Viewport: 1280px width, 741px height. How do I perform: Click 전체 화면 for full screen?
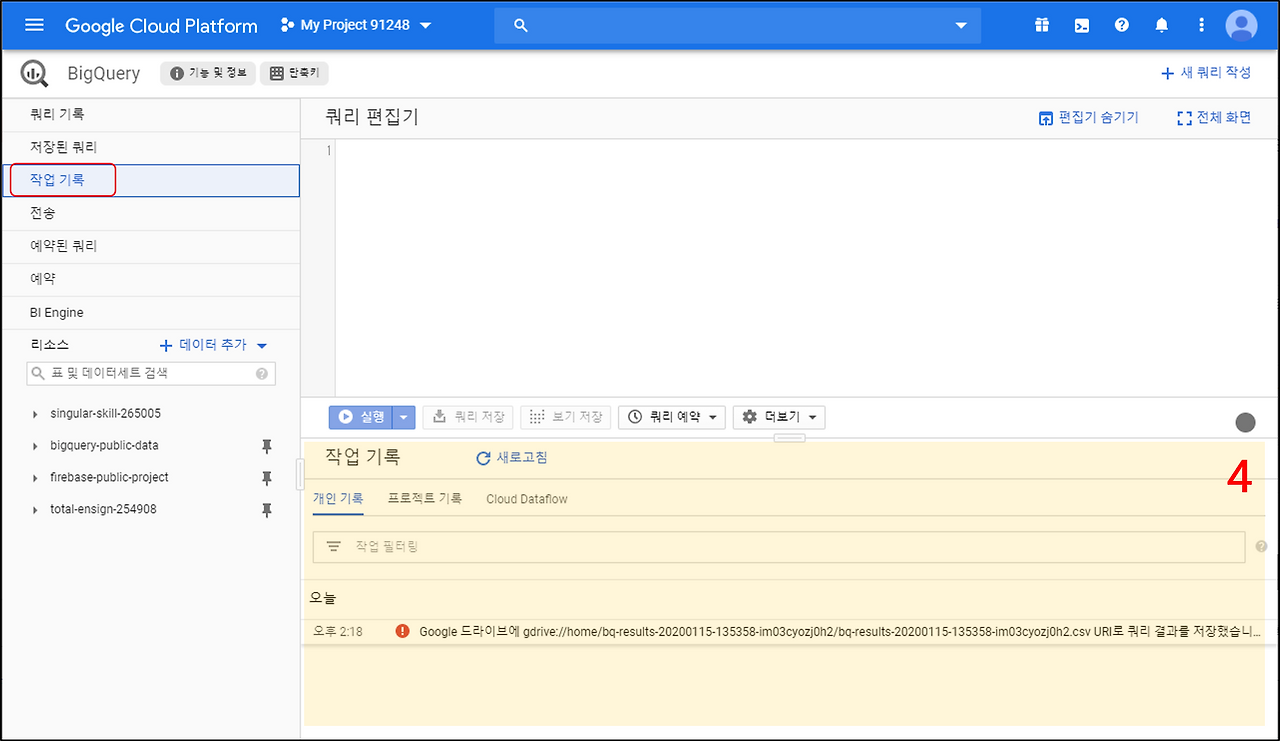[x=1214, y=118]
